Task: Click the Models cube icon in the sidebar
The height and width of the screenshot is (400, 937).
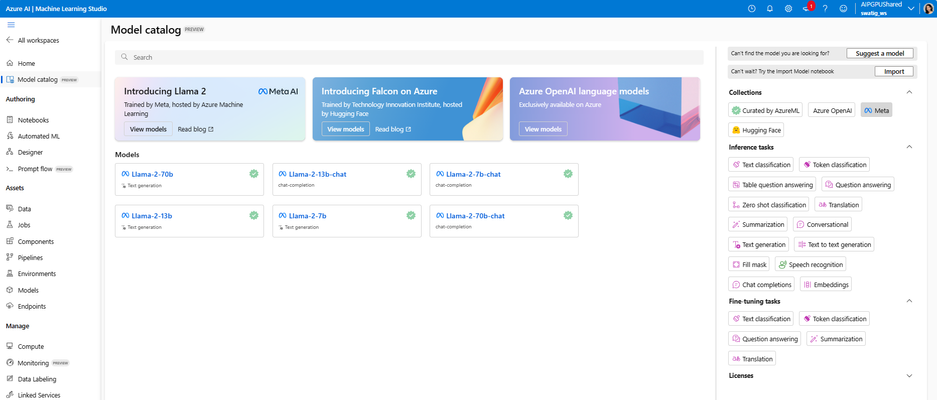Action: (10, 290)
